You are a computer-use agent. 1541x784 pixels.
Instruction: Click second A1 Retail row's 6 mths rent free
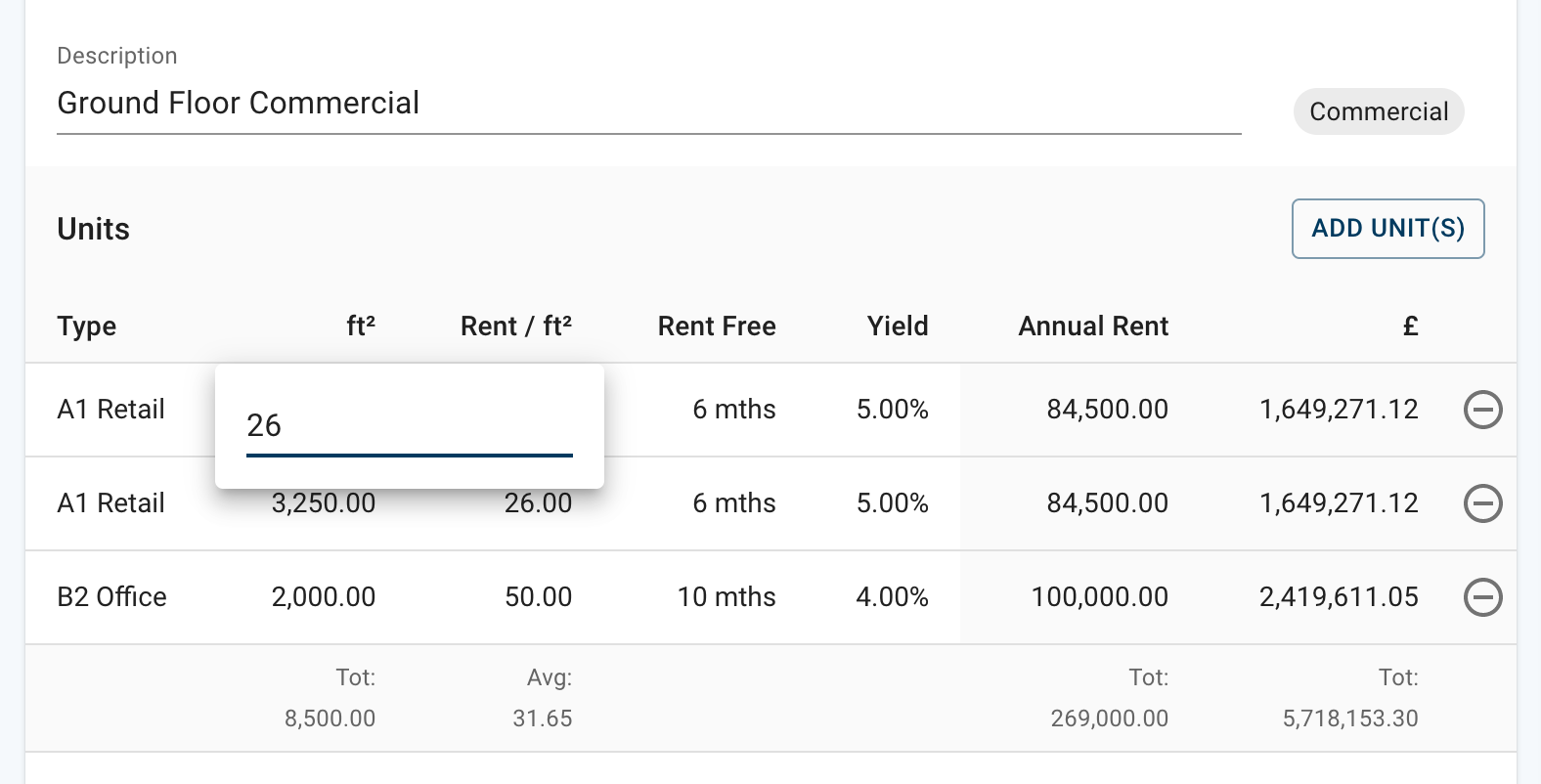[734, 503]
